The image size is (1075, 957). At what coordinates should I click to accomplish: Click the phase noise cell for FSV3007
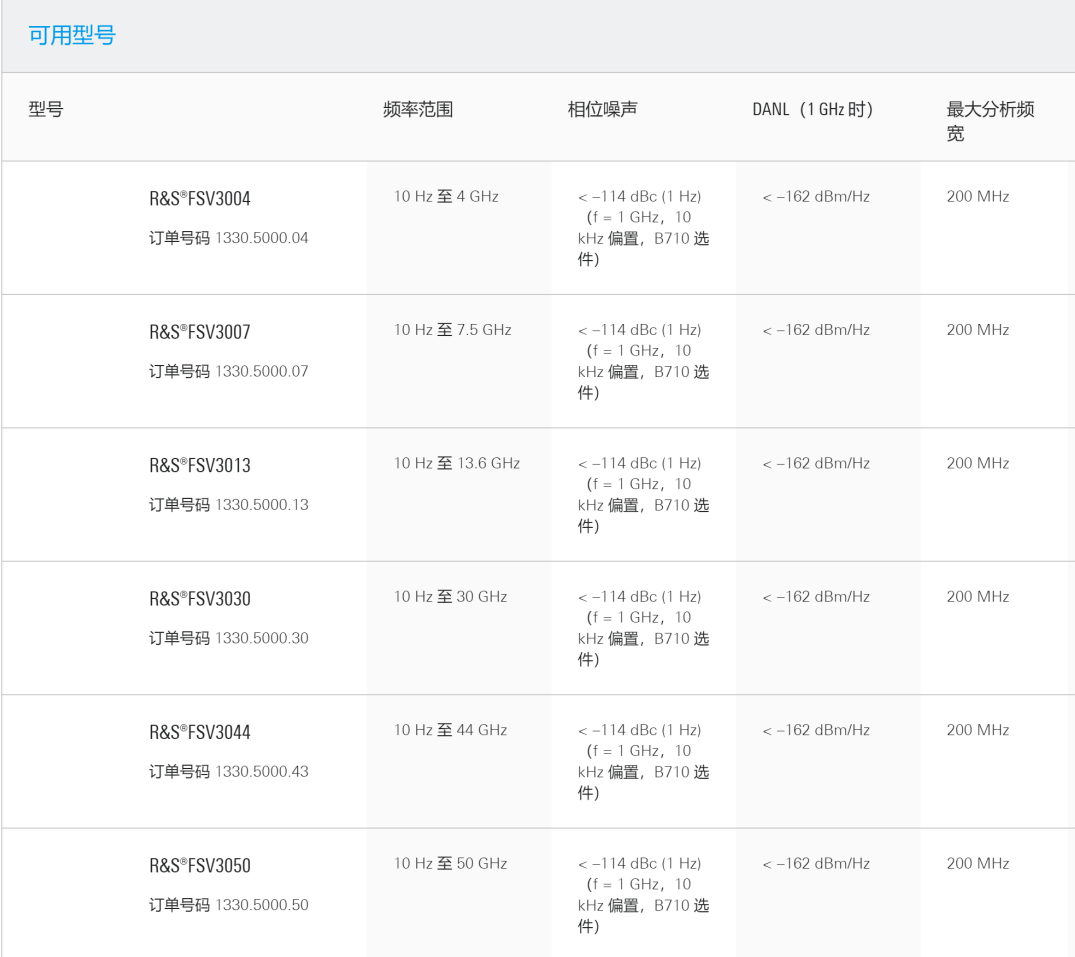644,361
